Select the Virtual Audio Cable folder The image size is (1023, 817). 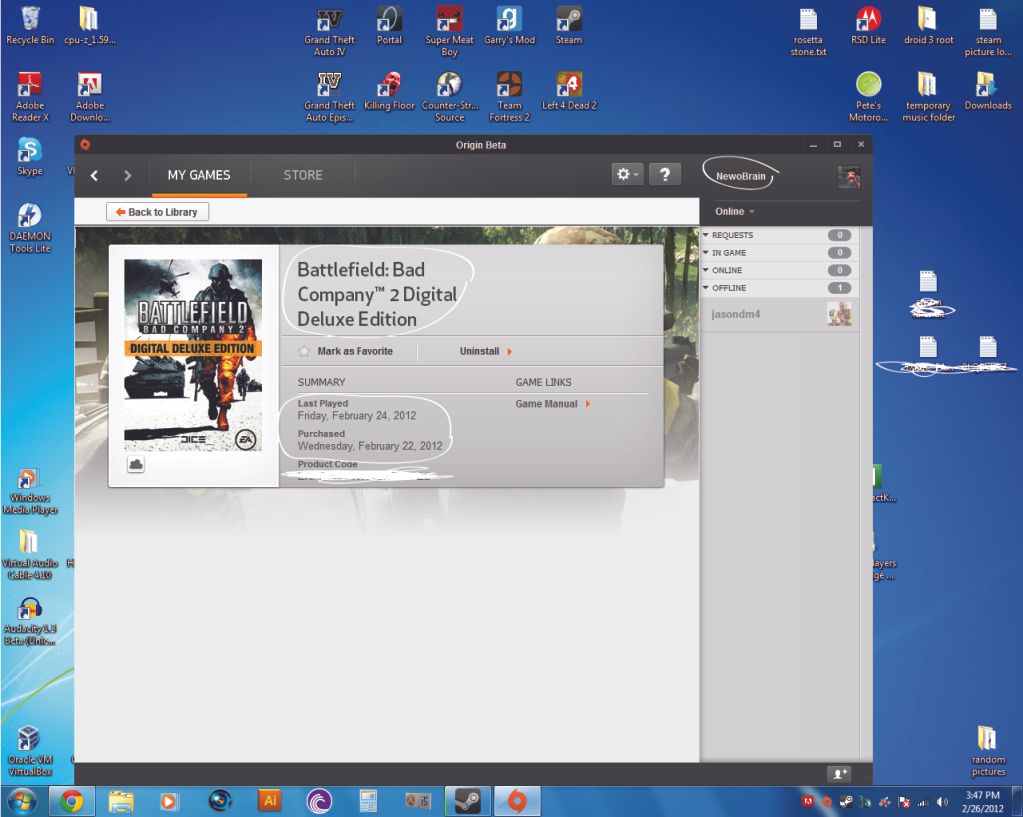(30, 554)
